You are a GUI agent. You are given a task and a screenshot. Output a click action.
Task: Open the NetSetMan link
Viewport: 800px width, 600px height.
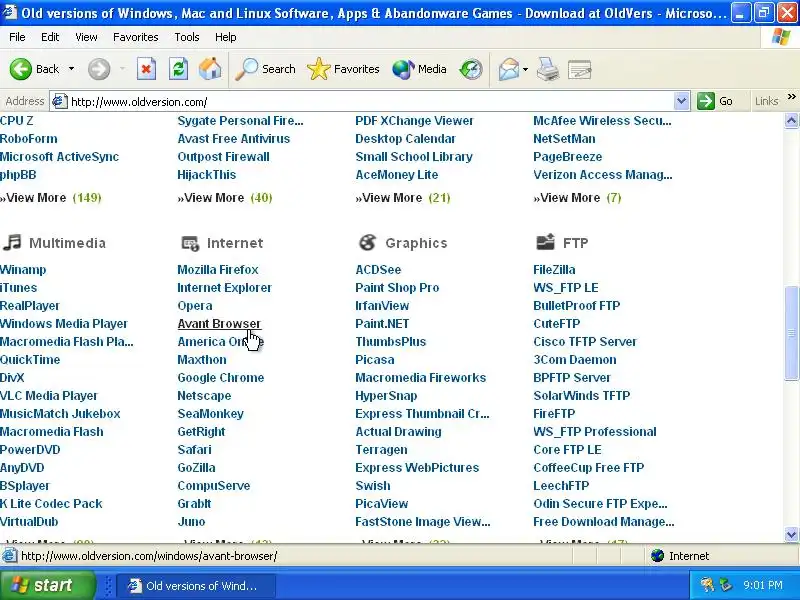[564, 138]
